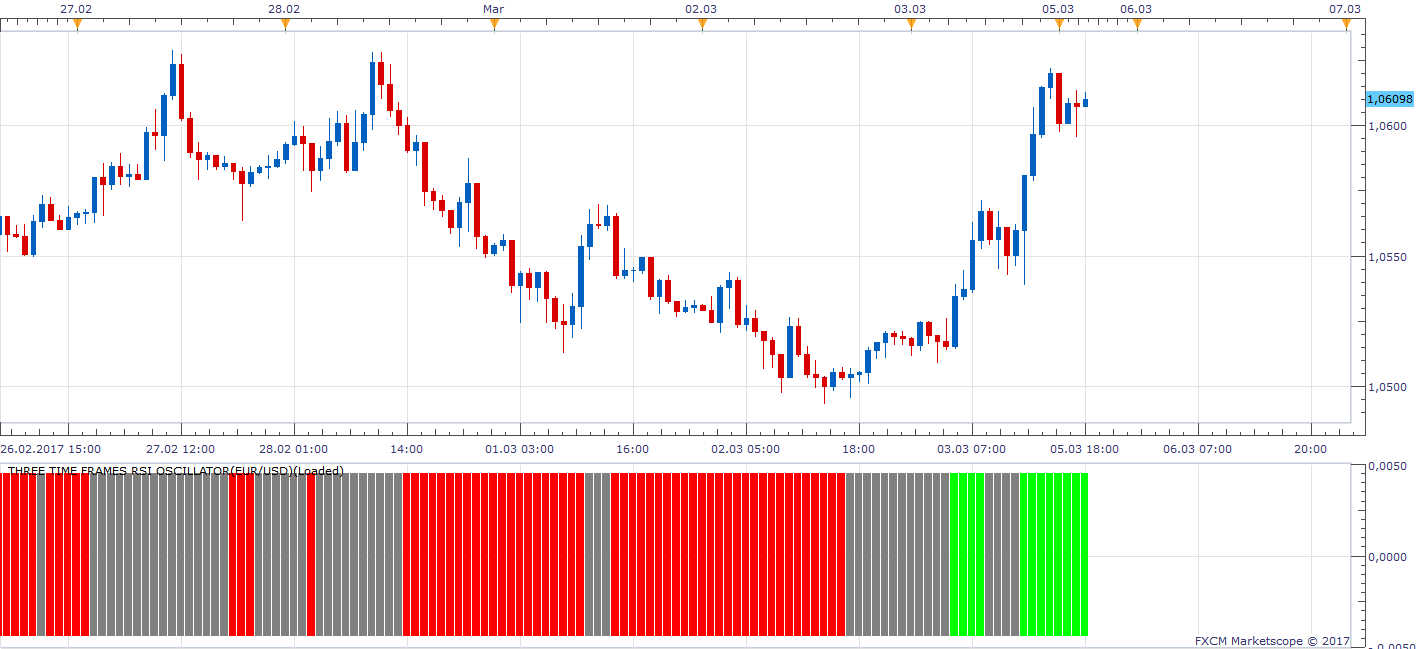Click the orange day marker under 27.02

[x=77, y=24]
